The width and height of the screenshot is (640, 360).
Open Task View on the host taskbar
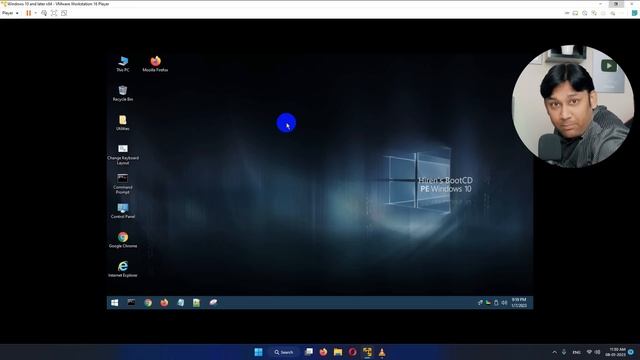(x=309, y=352)
